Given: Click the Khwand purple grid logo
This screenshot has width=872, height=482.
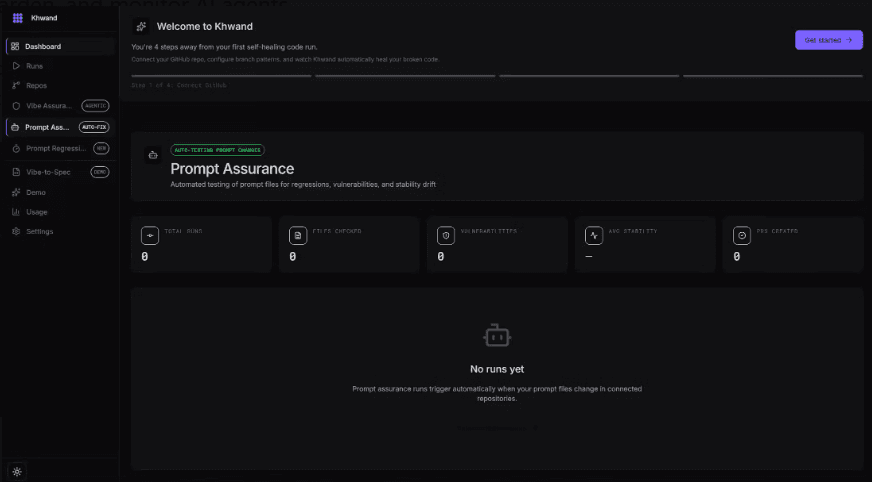Looking at the screenshot, I should click(18, 18).
